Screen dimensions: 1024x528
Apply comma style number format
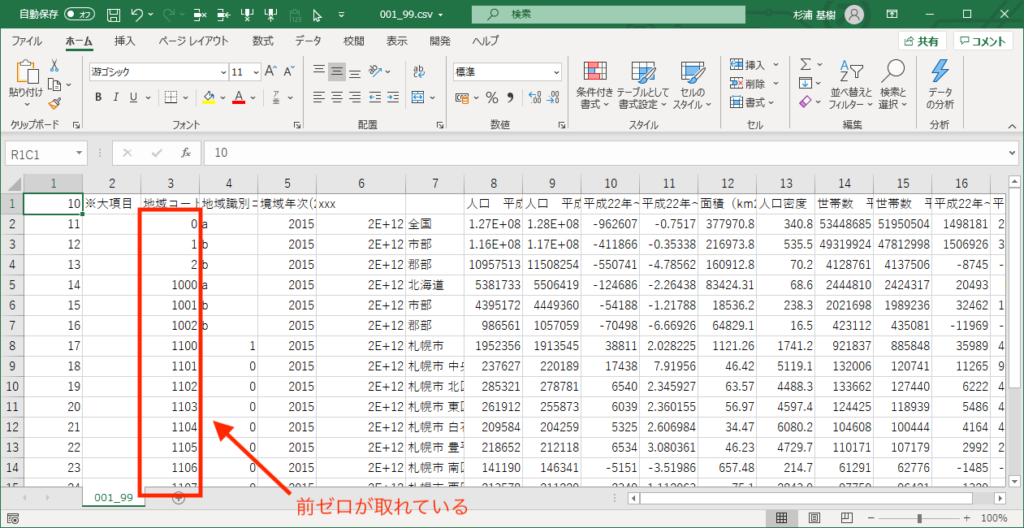pos(511,97)
